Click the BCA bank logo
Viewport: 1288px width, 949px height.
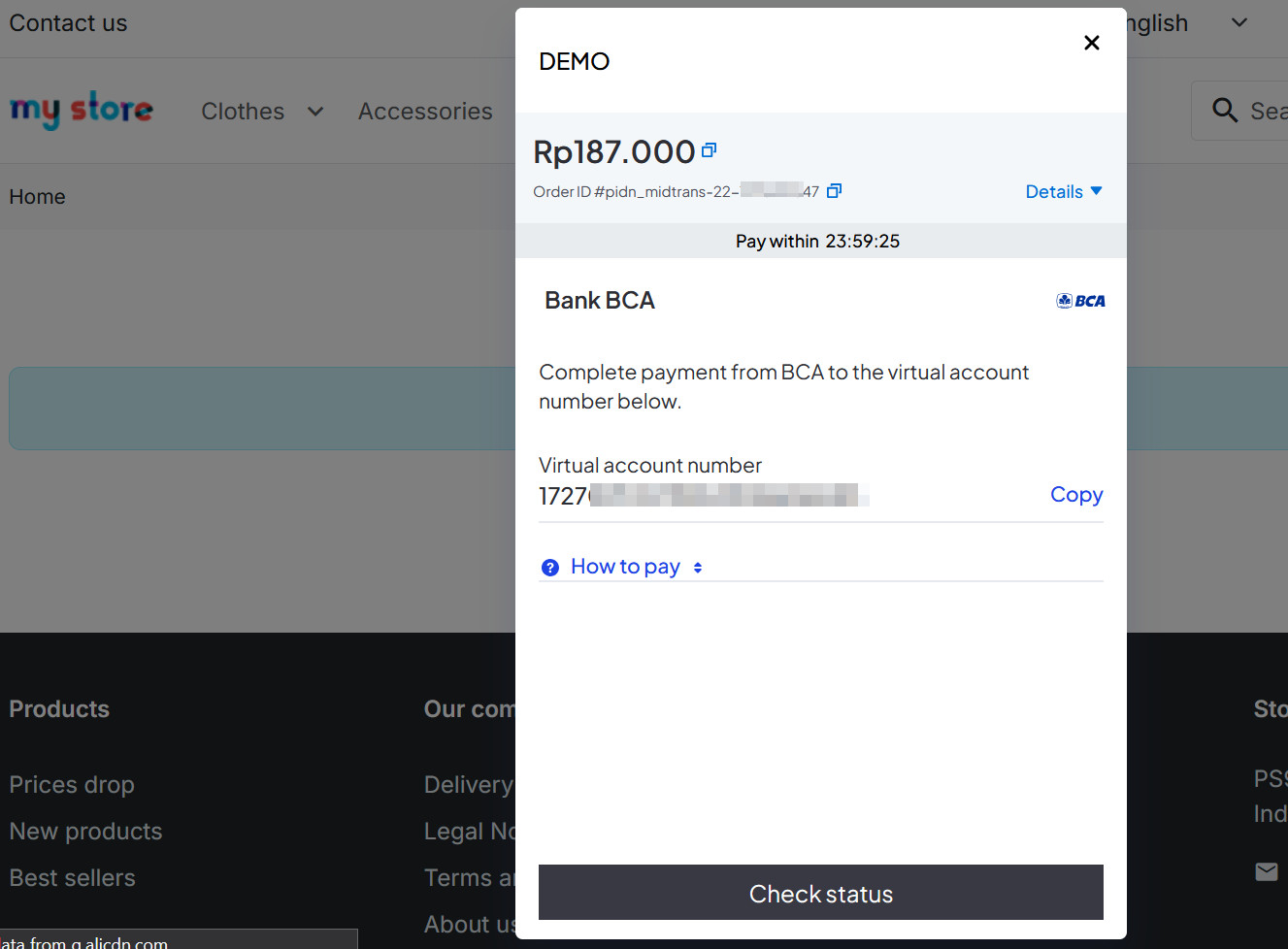point(1080,301)
